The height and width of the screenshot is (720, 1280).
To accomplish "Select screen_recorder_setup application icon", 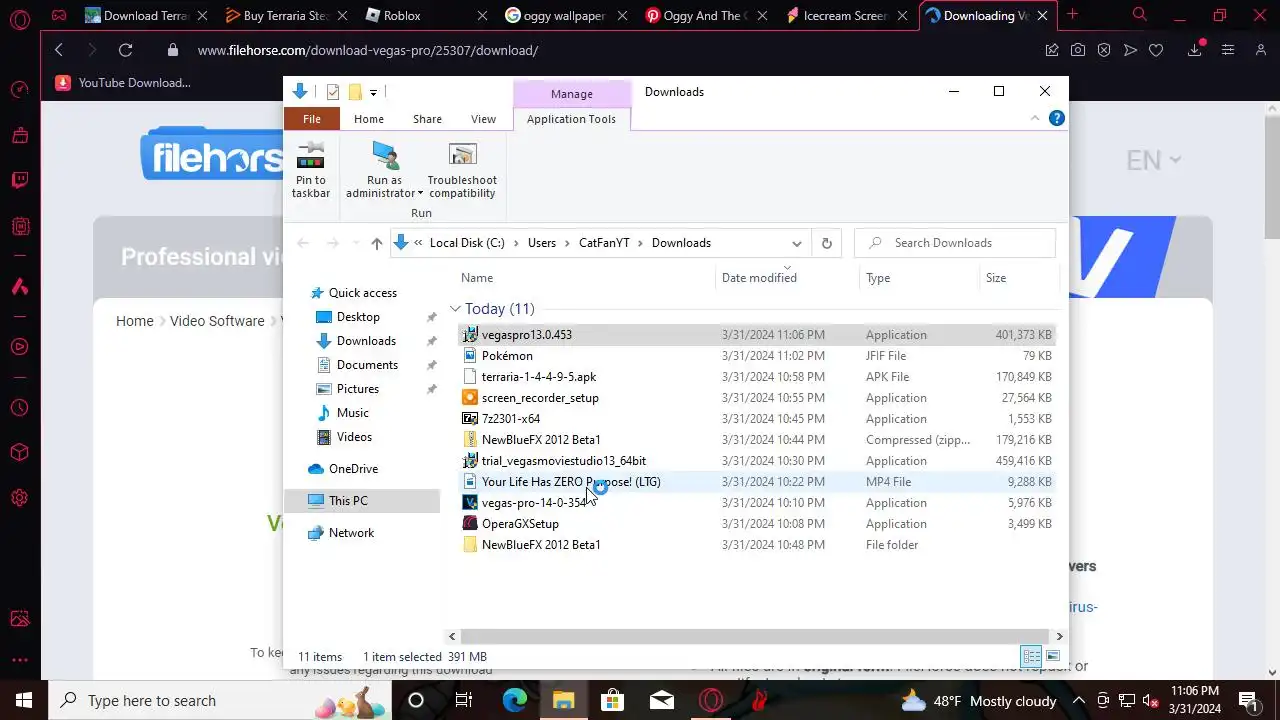I will point(470,398).
